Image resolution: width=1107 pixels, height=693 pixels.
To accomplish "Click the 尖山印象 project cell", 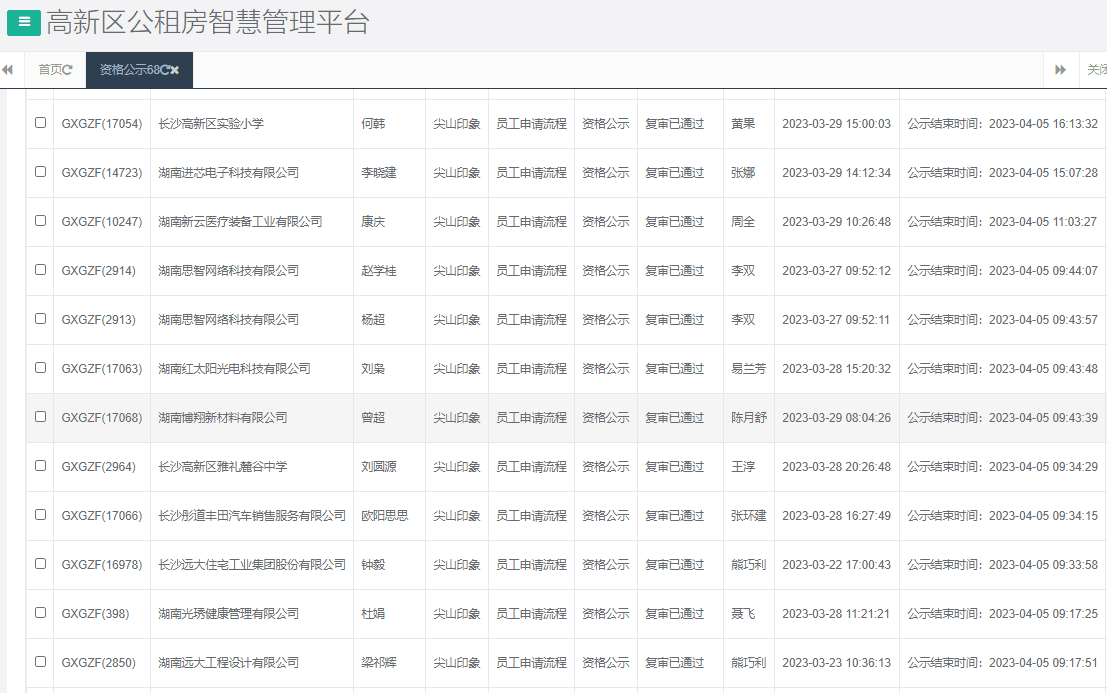I will click(457, 123).
